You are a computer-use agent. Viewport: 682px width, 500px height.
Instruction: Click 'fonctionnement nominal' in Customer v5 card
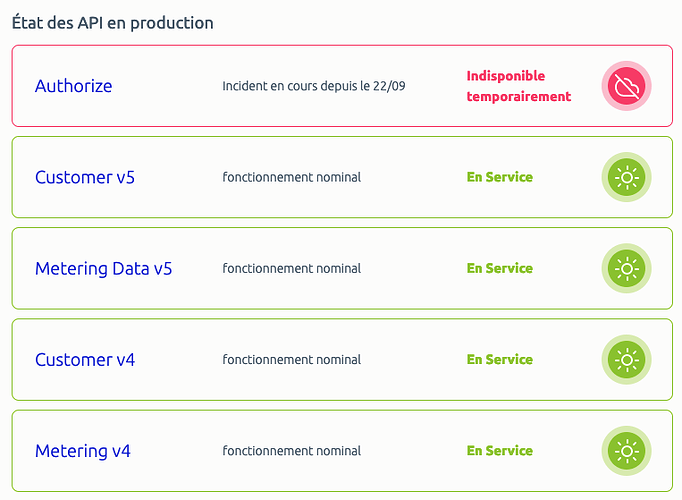(x=291, y=177)
